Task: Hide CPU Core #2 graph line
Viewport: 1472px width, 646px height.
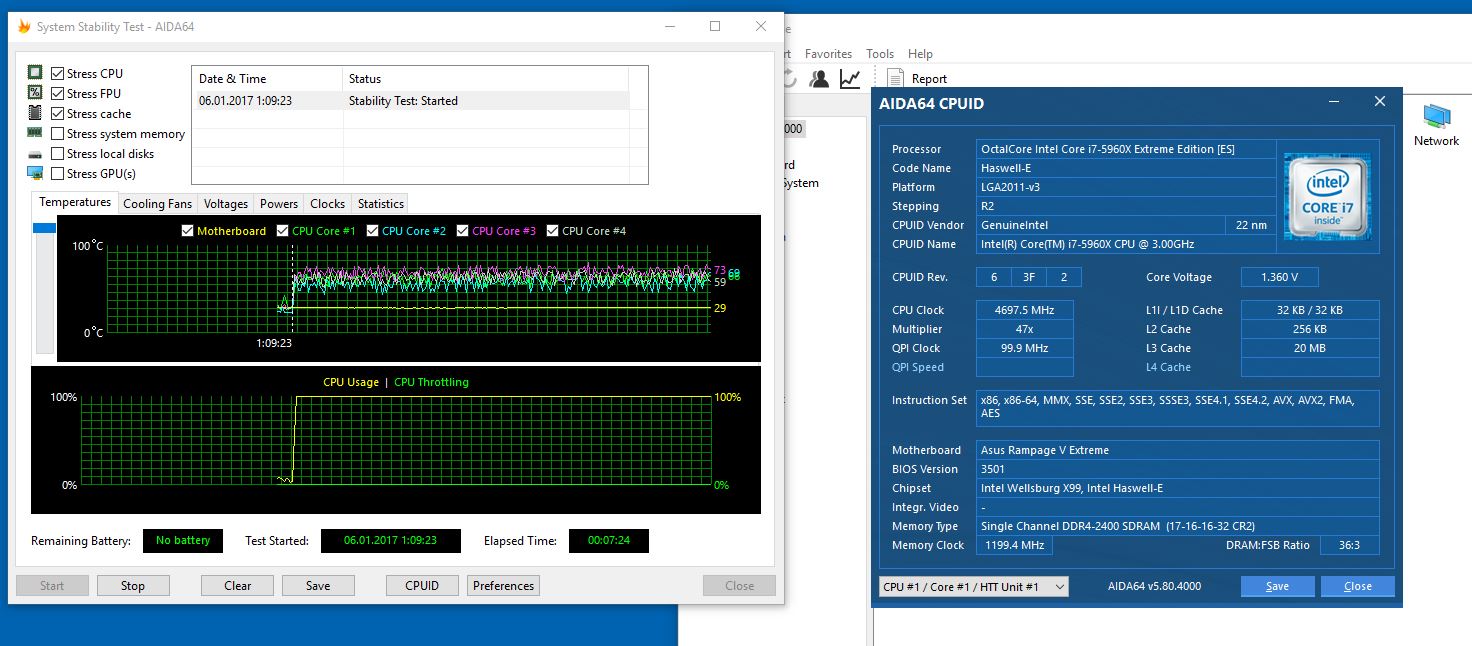Action: (373, 231)
